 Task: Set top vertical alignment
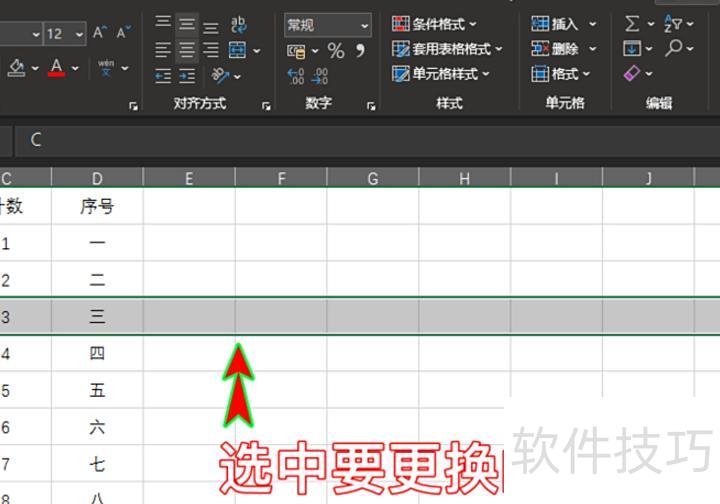(x=163, y=22)
